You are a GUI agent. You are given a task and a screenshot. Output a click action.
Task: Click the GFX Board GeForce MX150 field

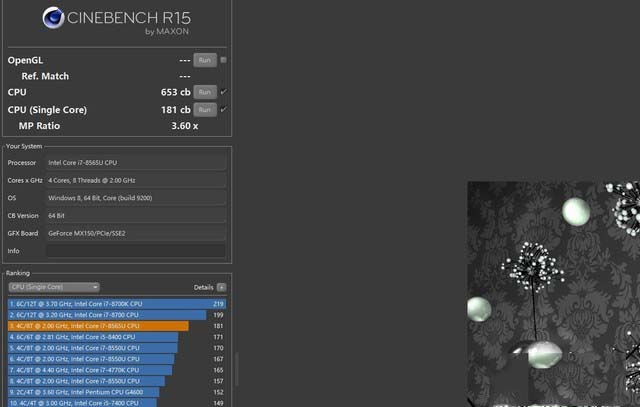136,234
